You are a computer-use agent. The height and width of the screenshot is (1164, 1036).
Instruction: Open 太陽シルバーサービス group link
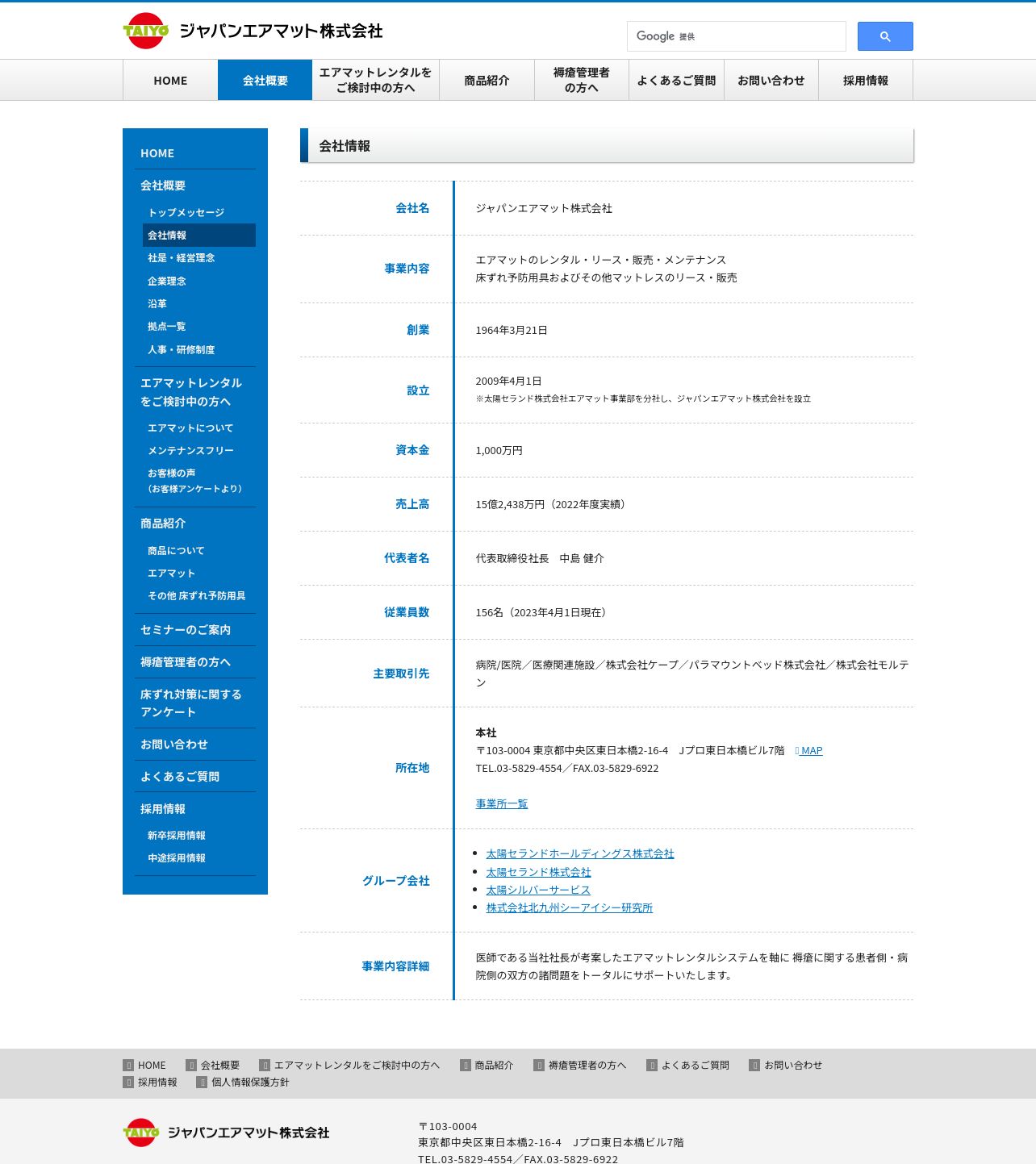coord(538,890)
